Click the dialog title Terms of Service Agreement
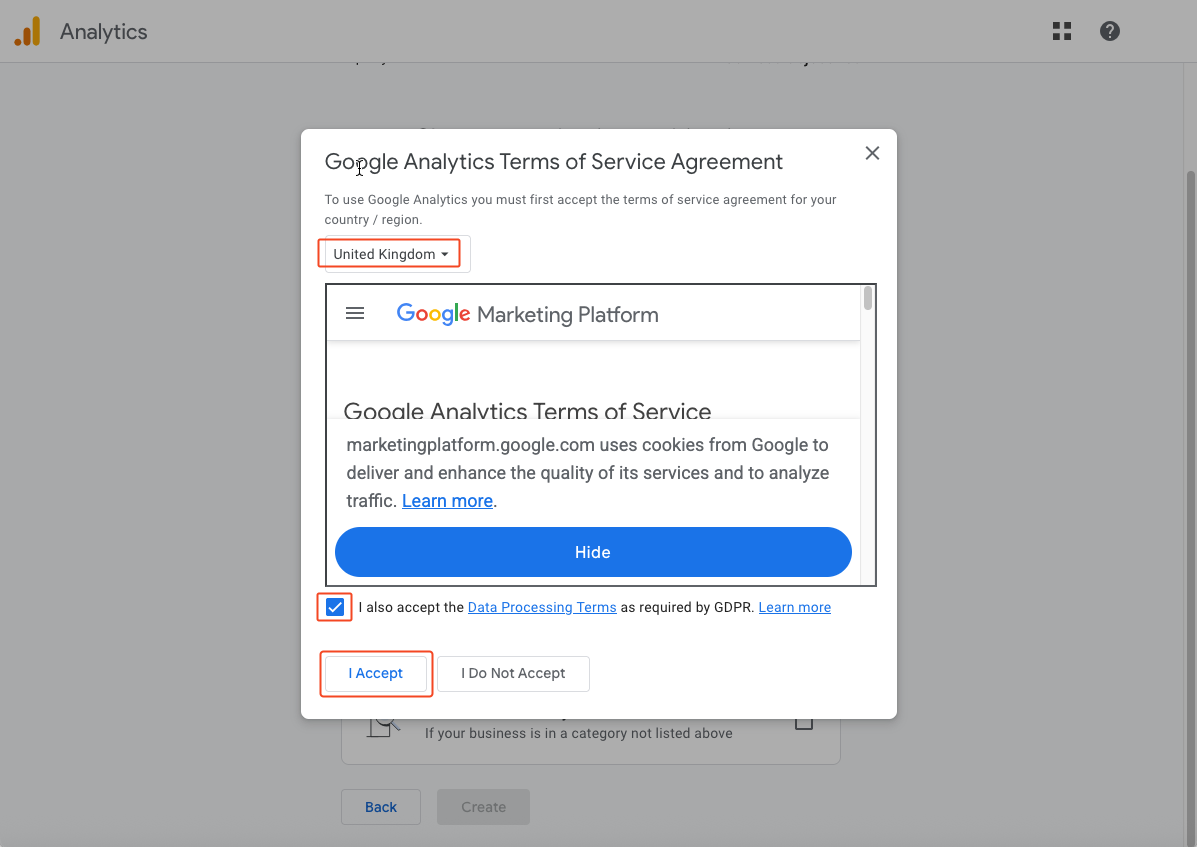Image resolution: width=1197 pixels, height=847 pixels. [553, 162]
